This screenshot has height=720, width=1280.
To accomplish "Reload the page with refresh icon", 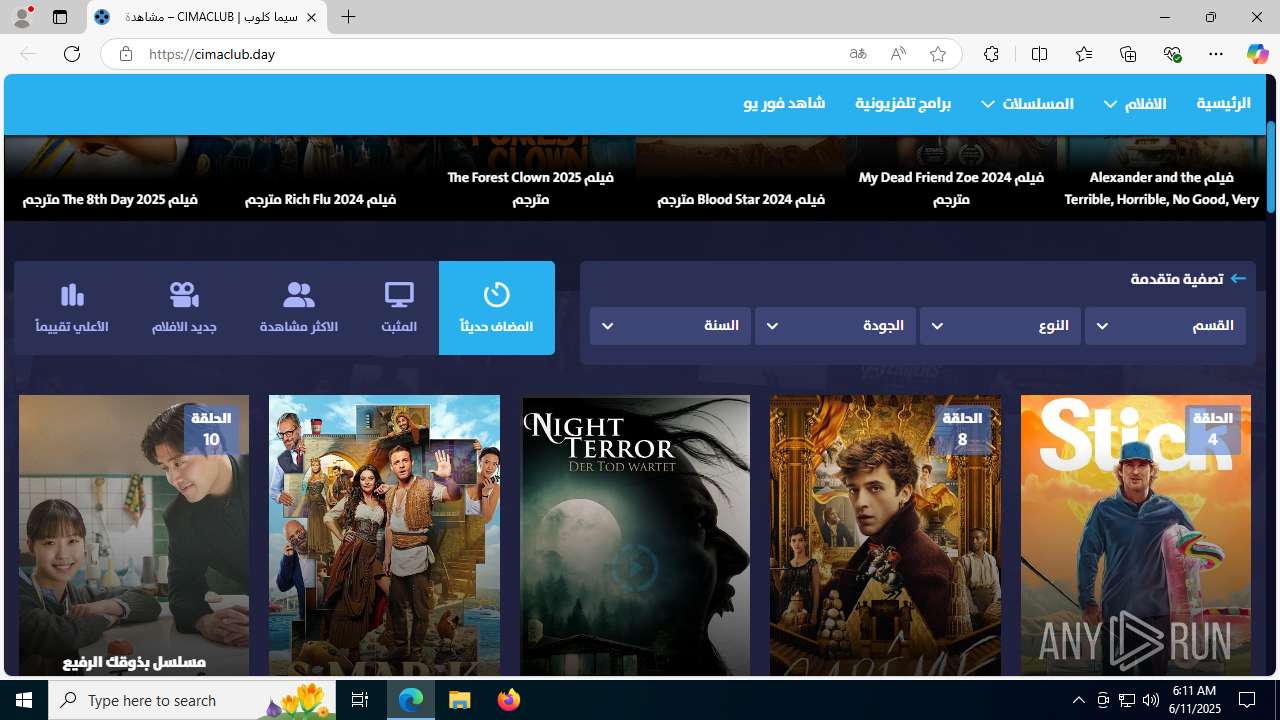I will click(72, 54).
